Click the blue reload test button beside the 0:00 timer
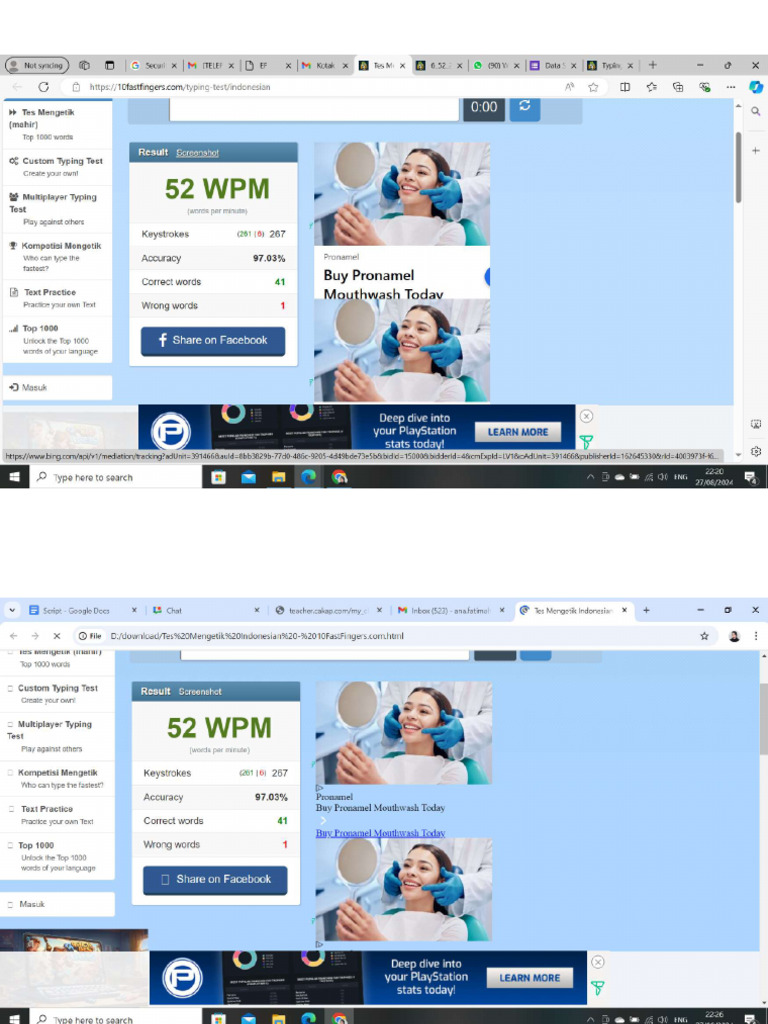Image resolution: width=768 pixels, height=1024 pixels. [x=524, y=108]
